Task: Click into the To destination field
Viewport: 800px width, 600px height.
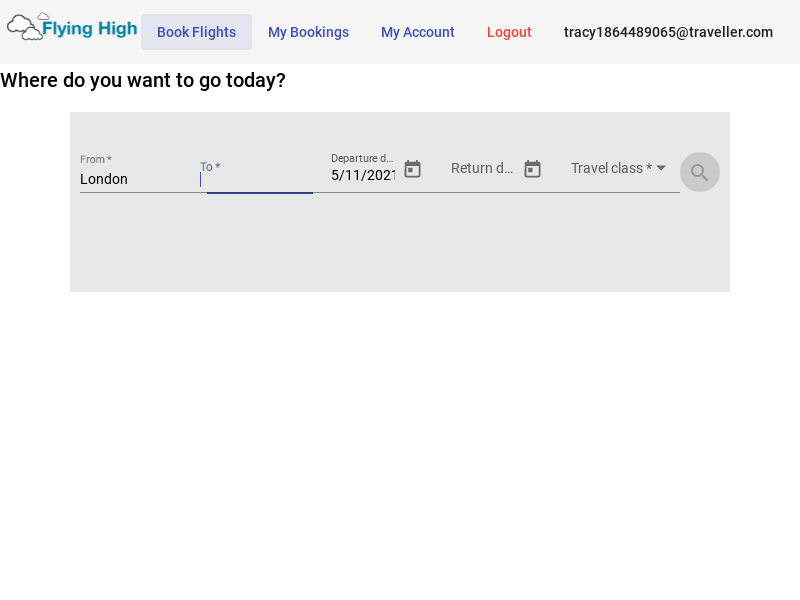Action: (258, 180)
